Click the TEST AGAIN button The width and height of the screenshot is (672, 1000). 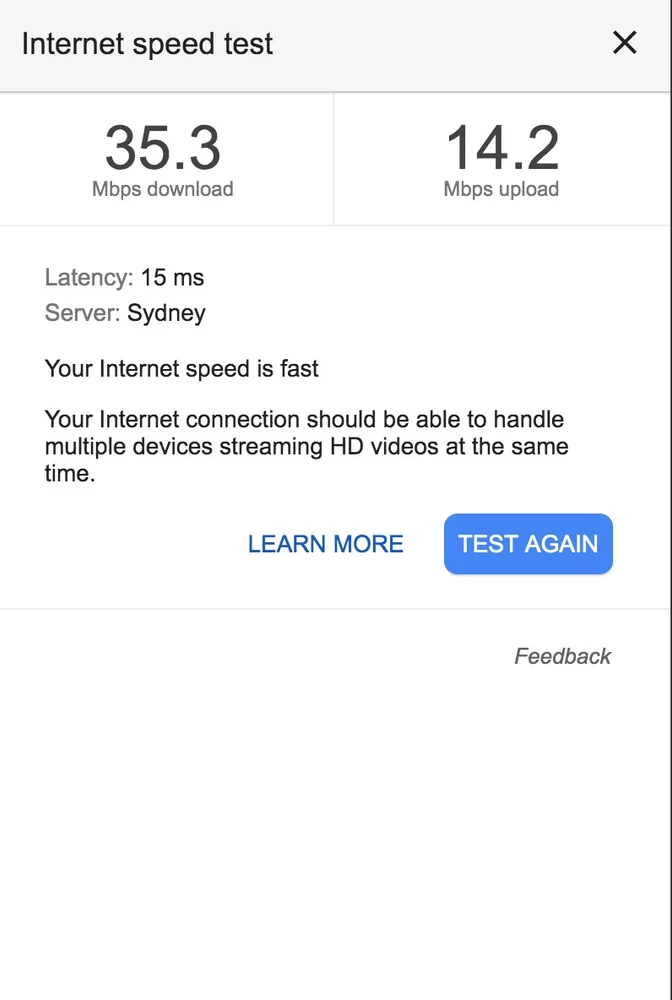[528, 544]
